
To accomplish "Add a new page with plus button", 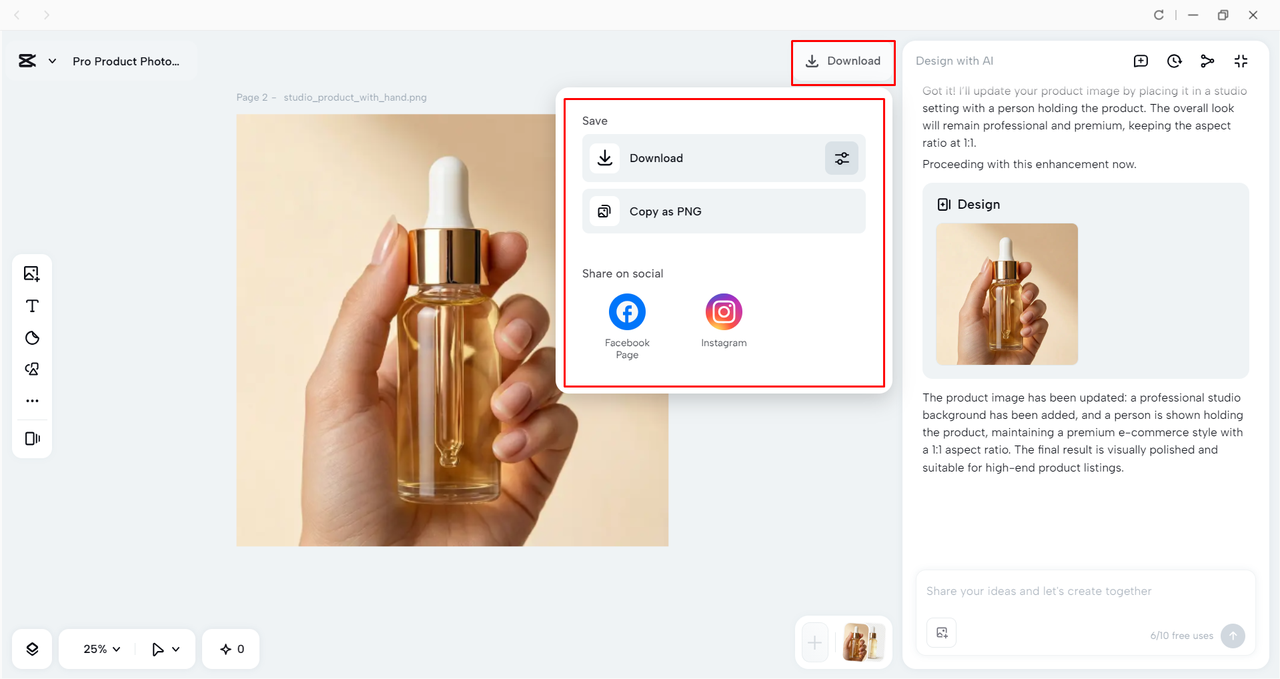I will 815,643.
